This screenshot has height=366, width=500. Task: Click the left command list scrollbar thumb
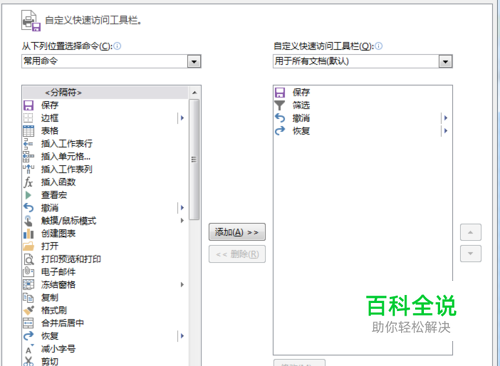(x=194, y=159)
